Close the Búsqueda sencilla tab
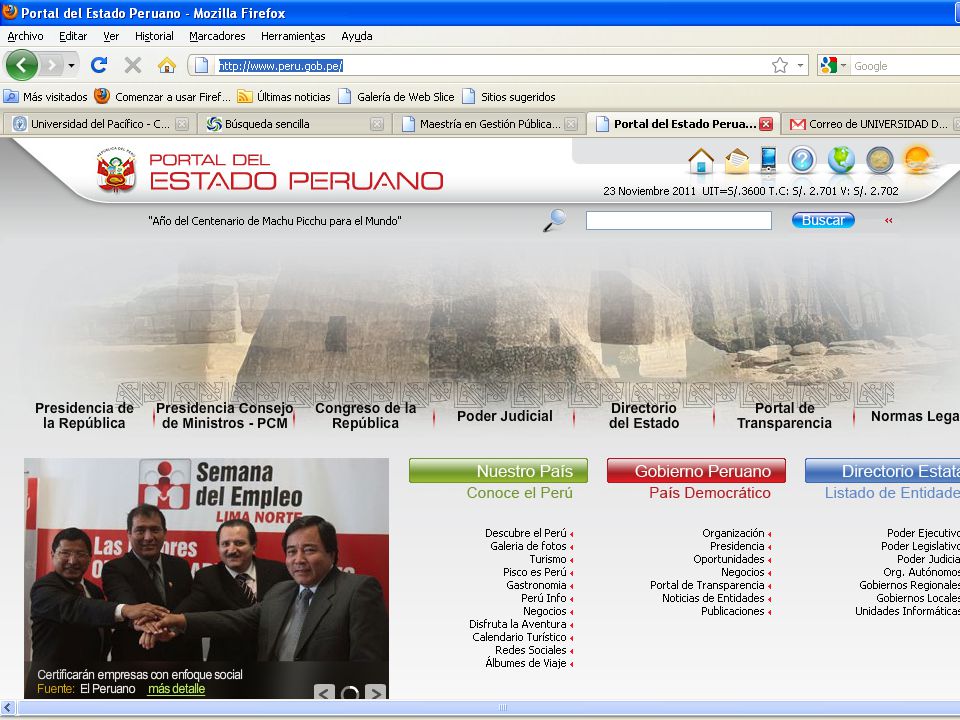 [x=377, y=124]
